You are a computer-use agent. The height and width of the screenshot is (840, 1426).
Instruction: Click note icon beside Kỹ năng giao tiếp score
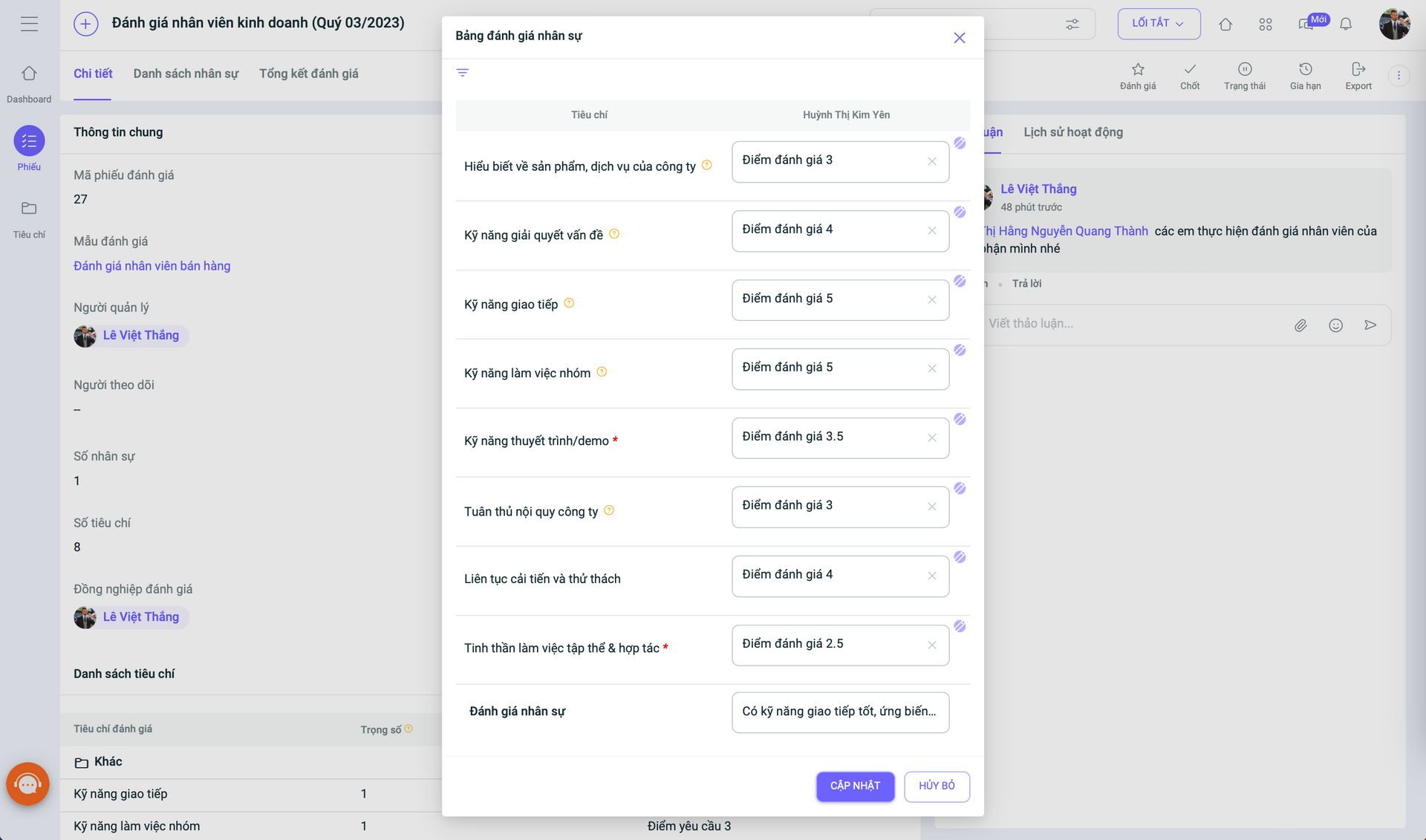[x=960, y=281]
